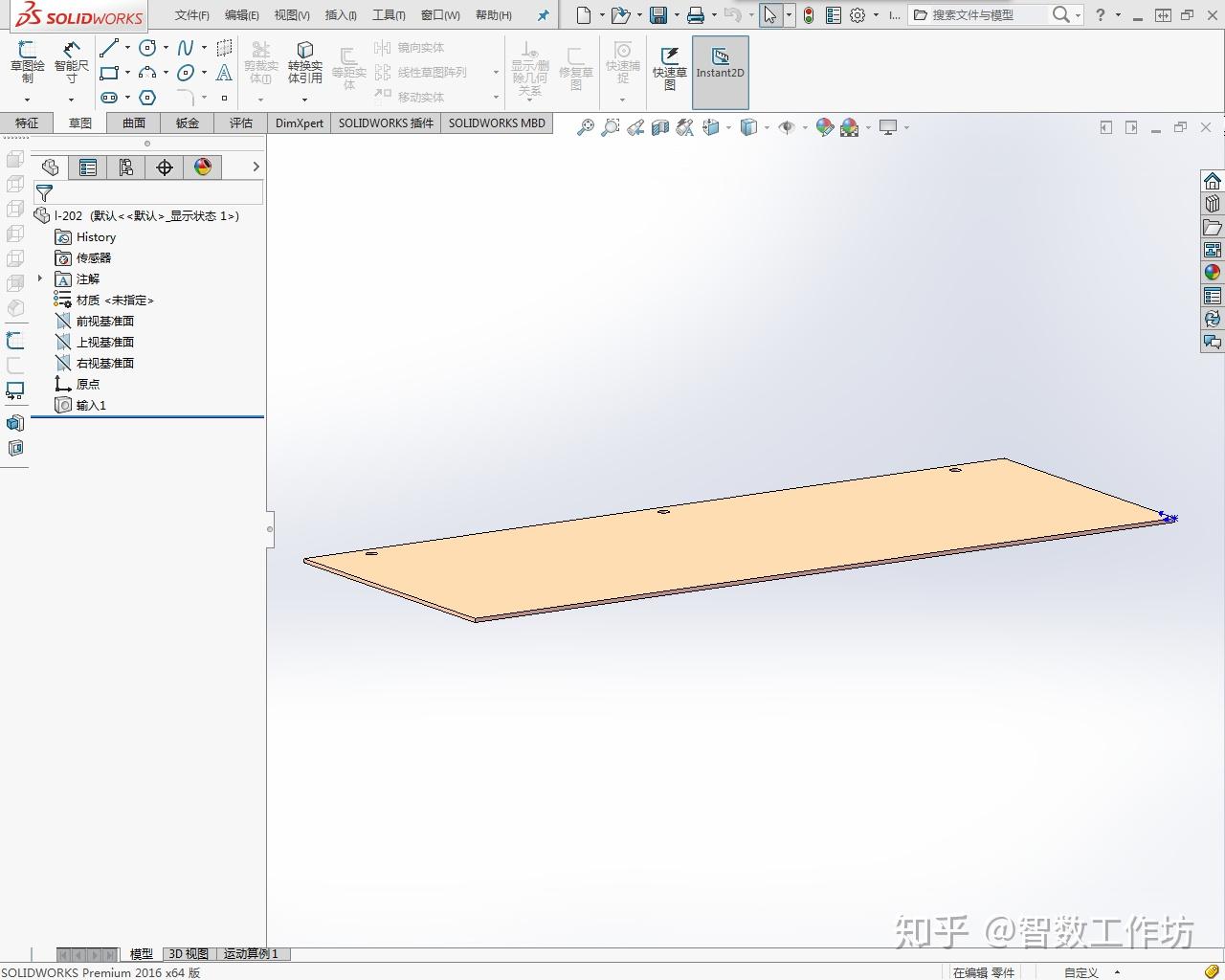The image size is (1225, 980).
Task: Open the Edit Appearance tool
Action: pos(824,126)
